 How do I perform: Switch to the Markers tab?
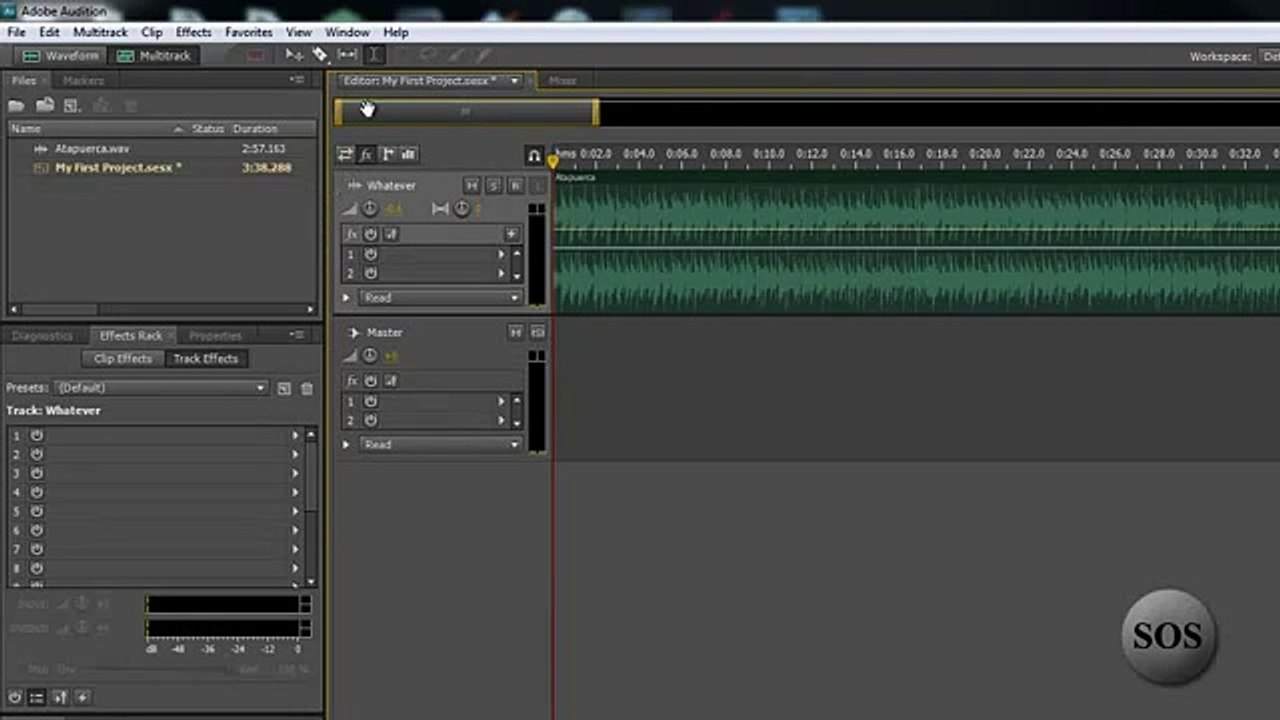pos(83,80)
